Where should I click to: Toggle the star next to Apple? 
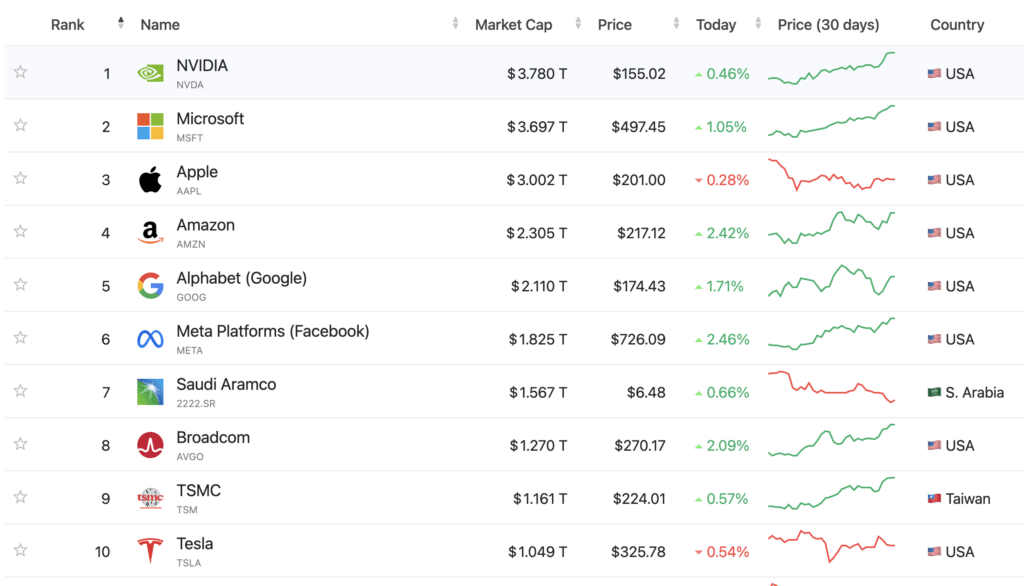[x=20, y=179]
